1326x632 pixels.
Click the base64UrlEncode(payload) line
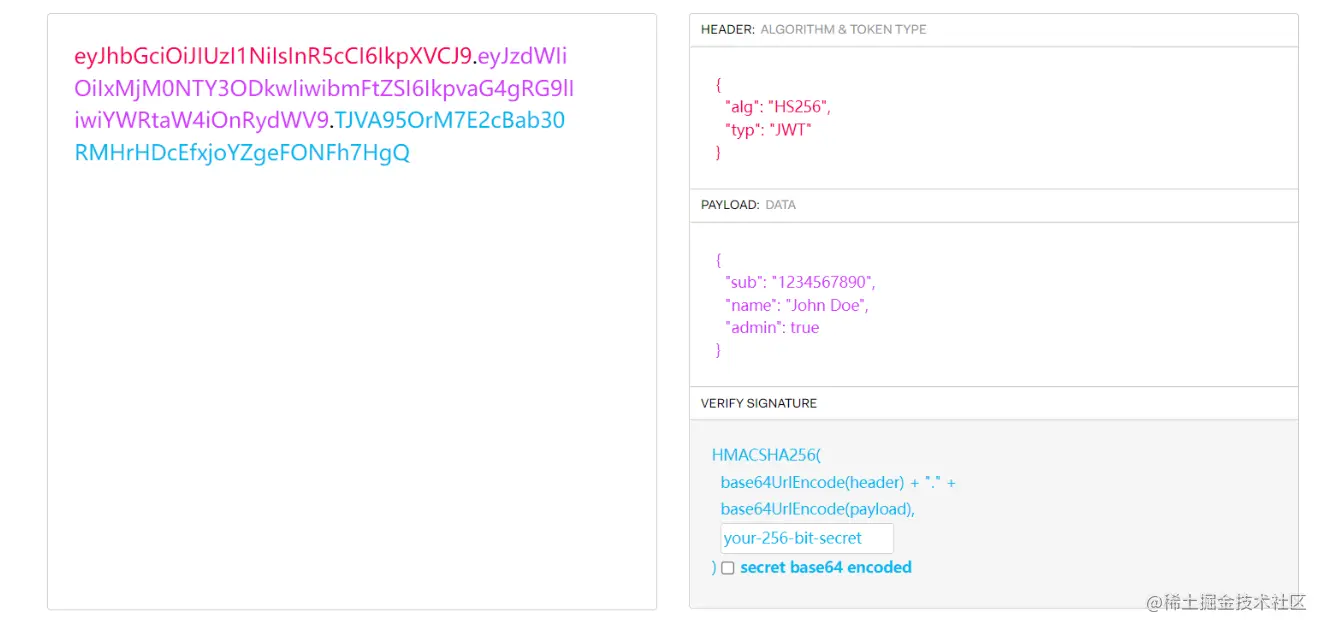coord(818,509)
